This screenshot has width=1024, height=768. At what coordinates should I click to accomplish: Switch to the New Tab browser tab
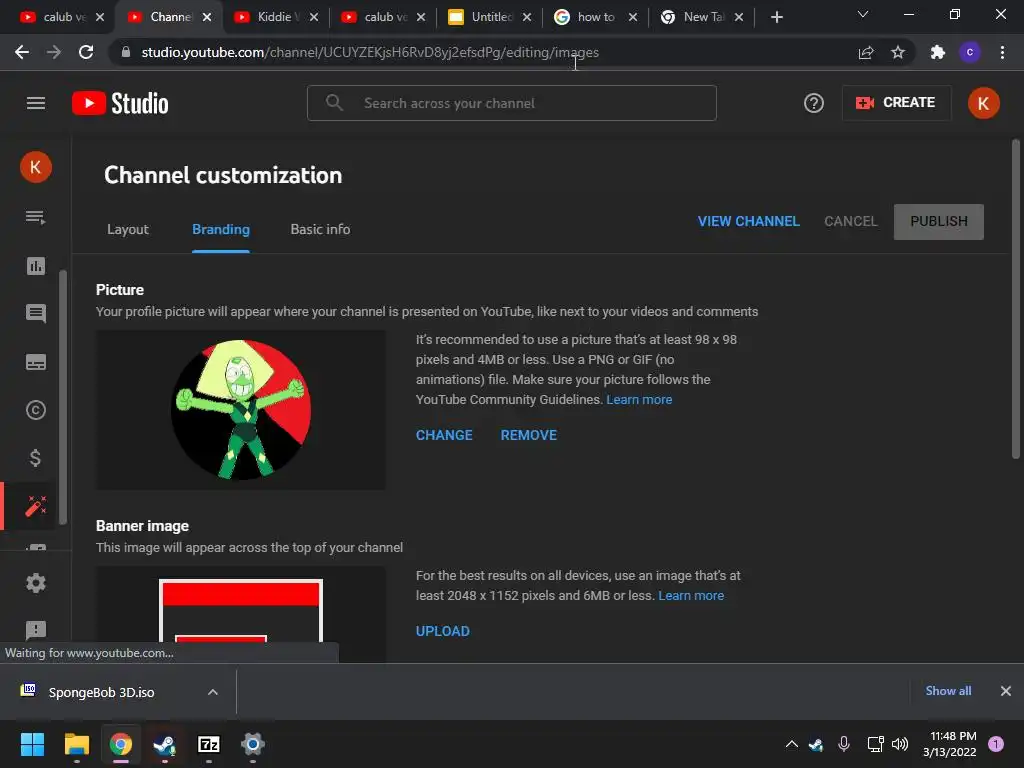(x=699, y=17)
